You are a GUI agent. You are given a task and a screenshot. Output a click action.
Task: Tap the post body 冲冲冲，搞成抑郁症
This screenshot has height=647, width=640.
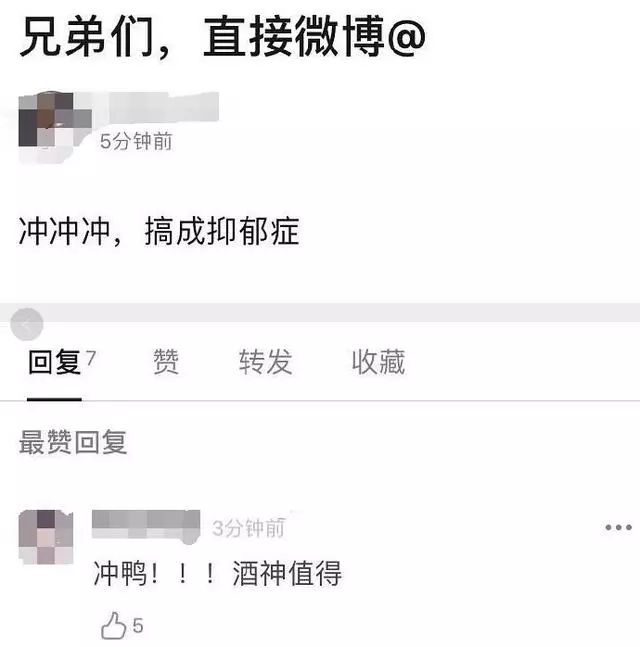(x=159, y=231)
